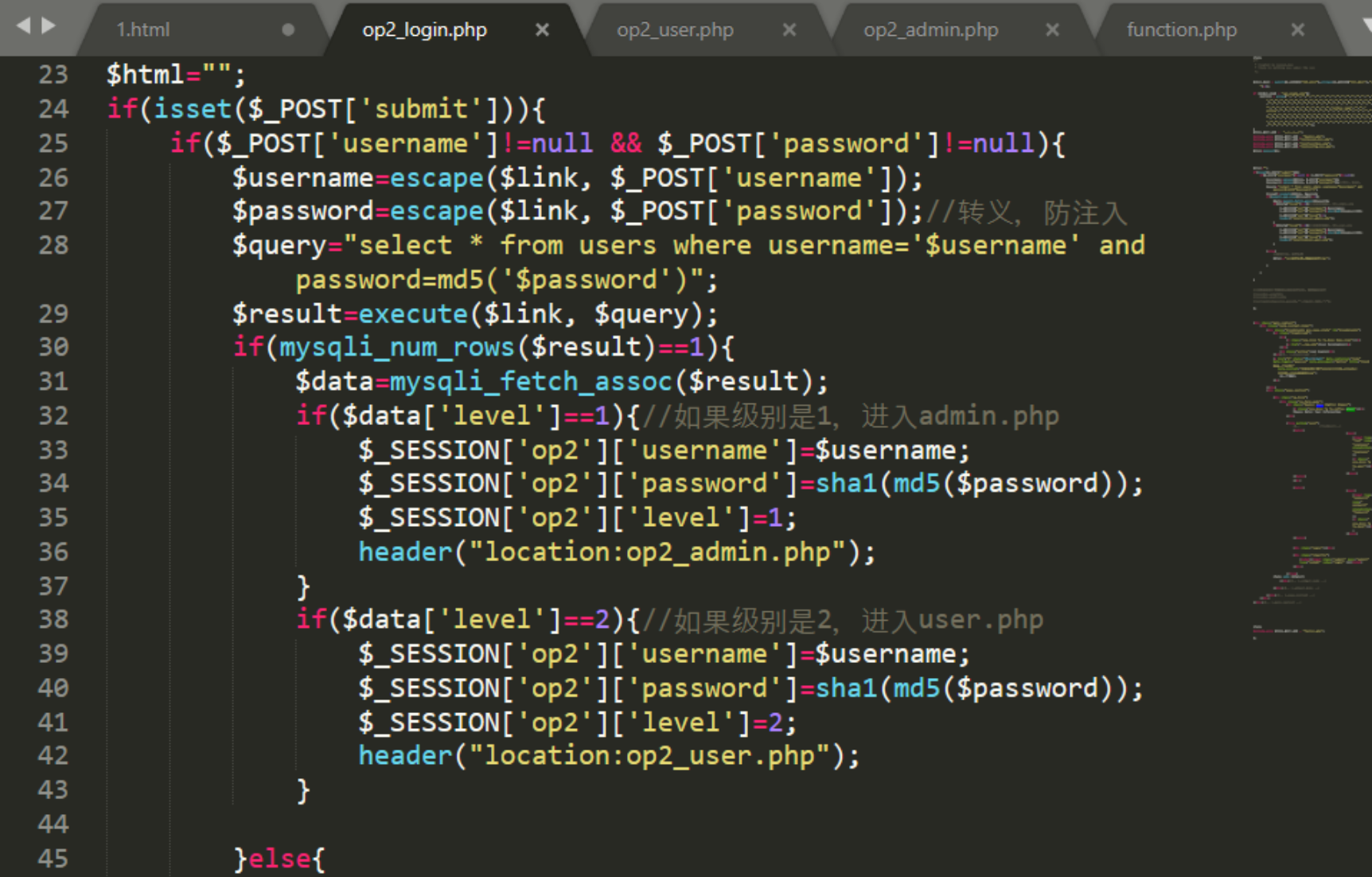Viewport: 1372px width, 877px height.
Task: Go to the previous tab with left arrow
Action: [x=23, y=26]
